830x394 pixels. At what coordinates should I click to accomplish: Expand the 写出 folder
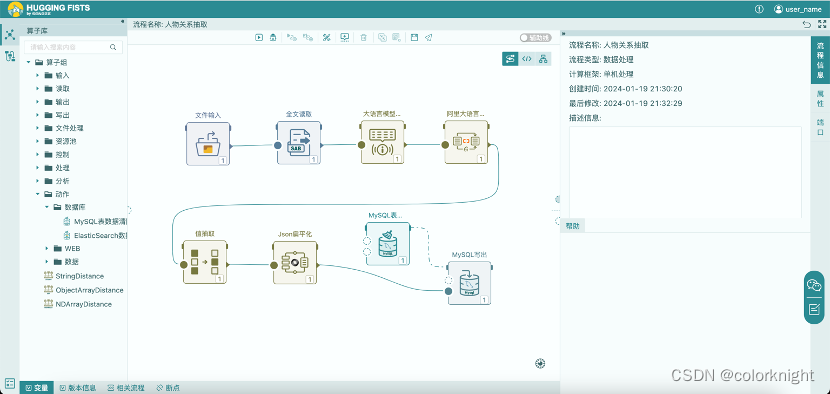point(38,115)
